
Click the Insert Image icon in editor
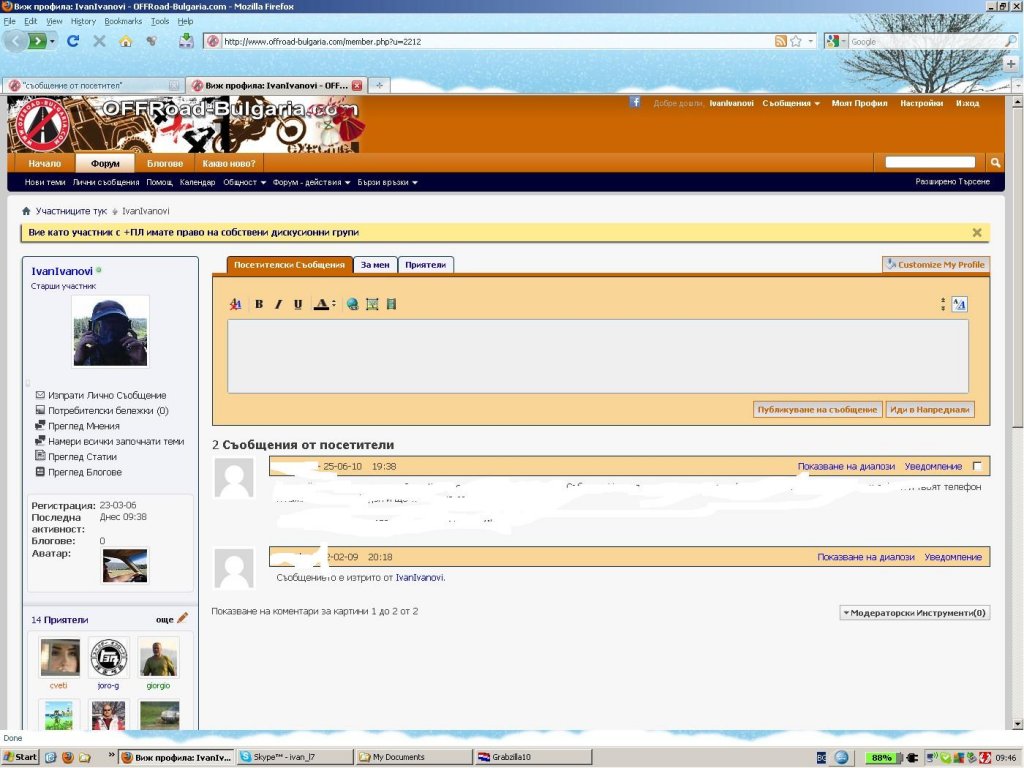pos(372,304)
